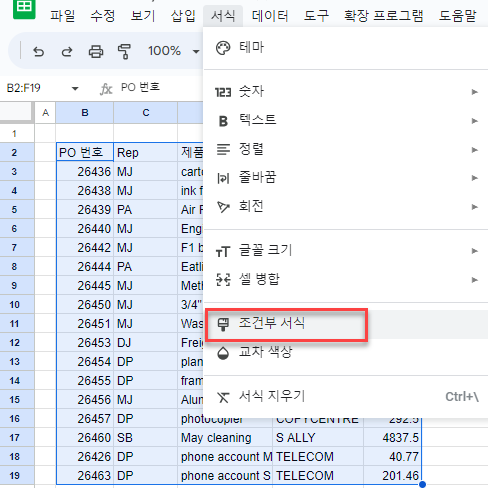The image size is (488, 488).
Task: Click cell with PO number 26460
Action: (85, 437)
